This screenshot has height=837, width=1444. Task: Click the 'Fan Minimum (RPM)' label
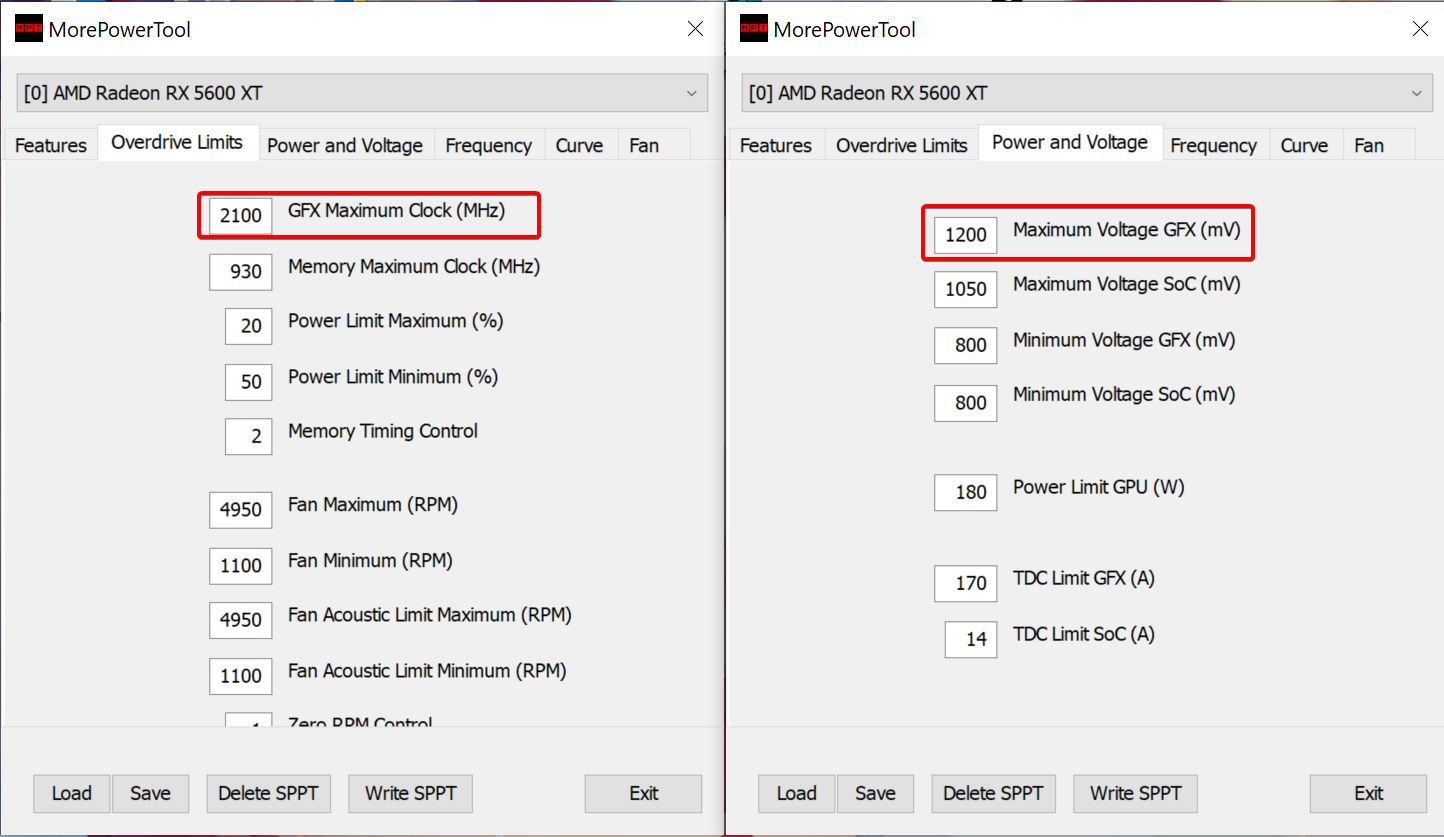[371, 561]
